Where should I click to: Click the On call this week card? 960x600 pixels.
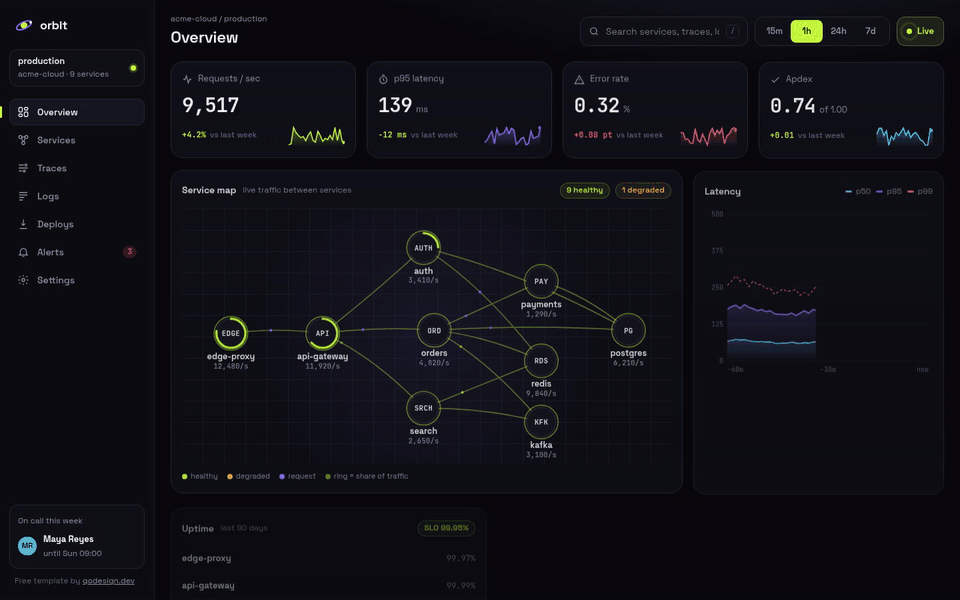click(77, 537)
